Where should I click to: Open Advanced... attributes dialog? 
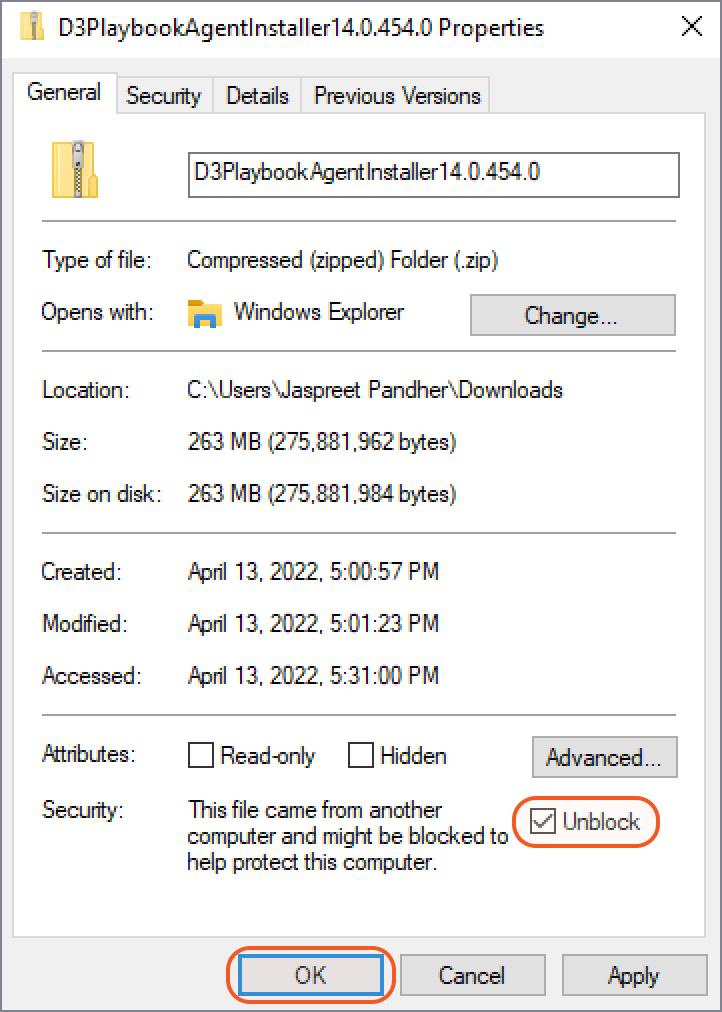(604, 757)
